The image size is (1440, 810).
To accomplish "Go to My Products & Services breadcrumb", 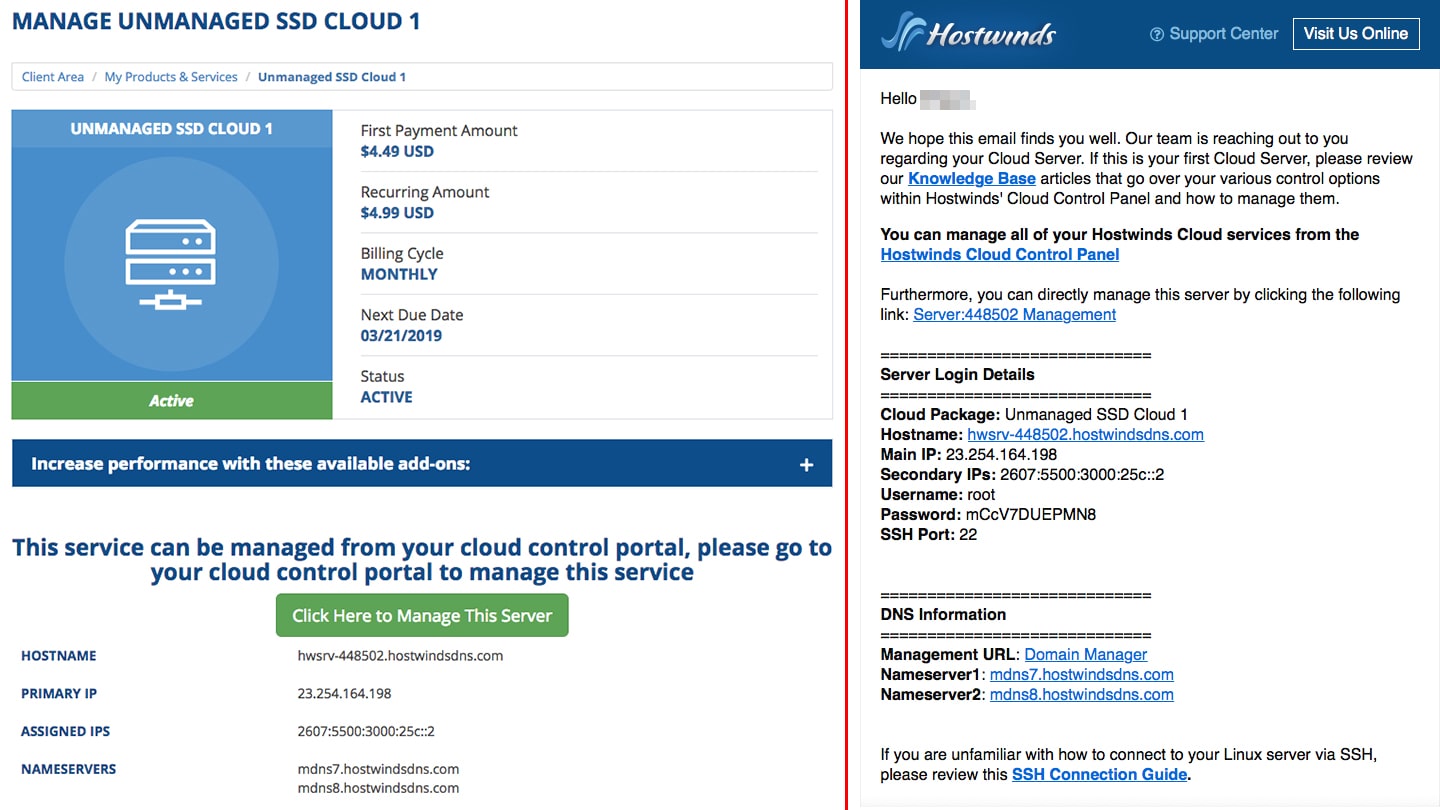I will [x=171, y=77].
